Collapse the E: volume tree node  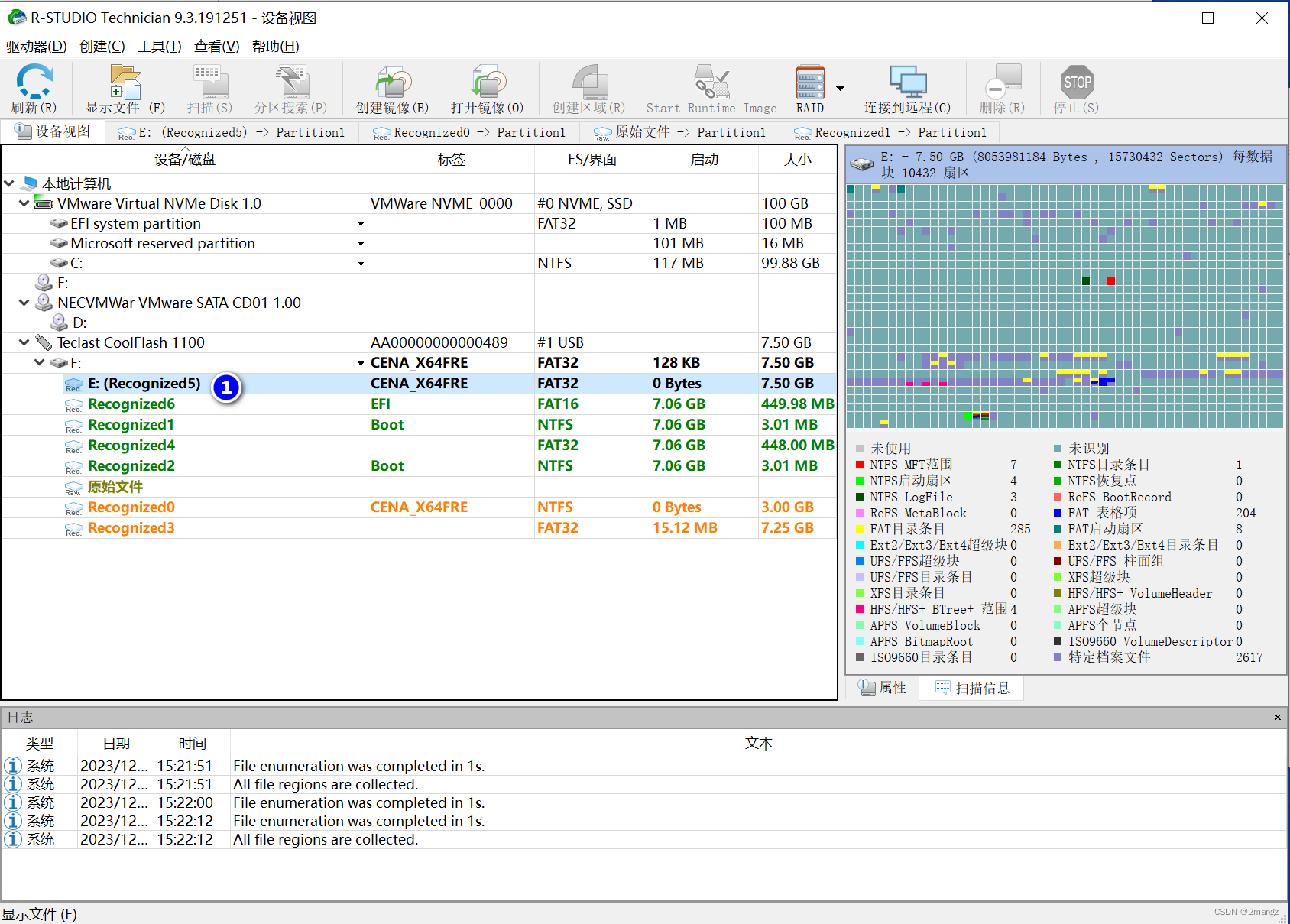(x=40, y=362)
